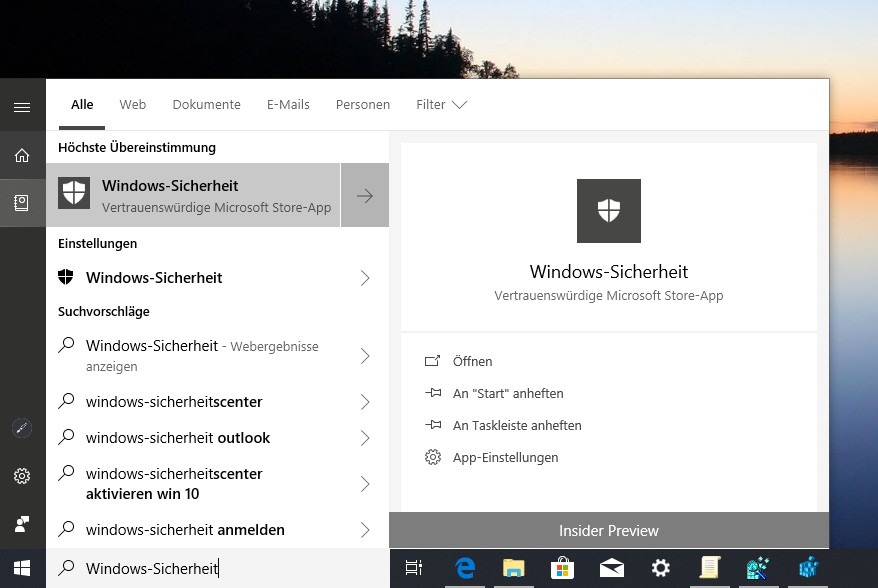Open the notepad scroll icon on taskbar

click(709, 568)
